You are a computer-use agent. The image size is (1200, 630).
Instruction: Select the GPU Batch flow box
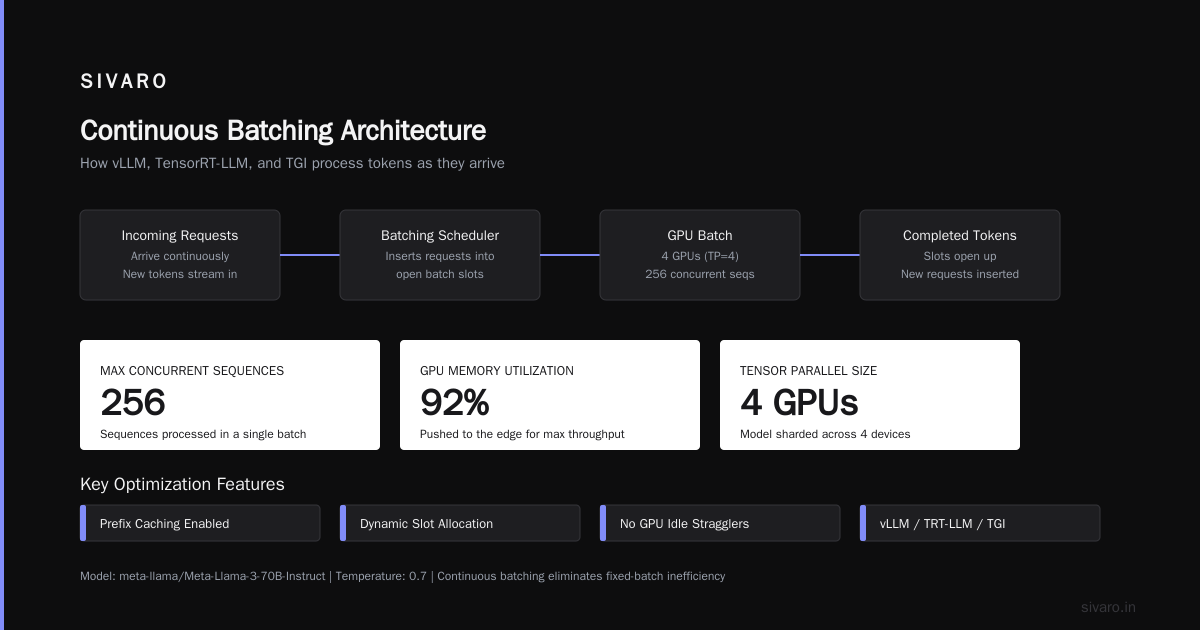(x=700, y=255)
